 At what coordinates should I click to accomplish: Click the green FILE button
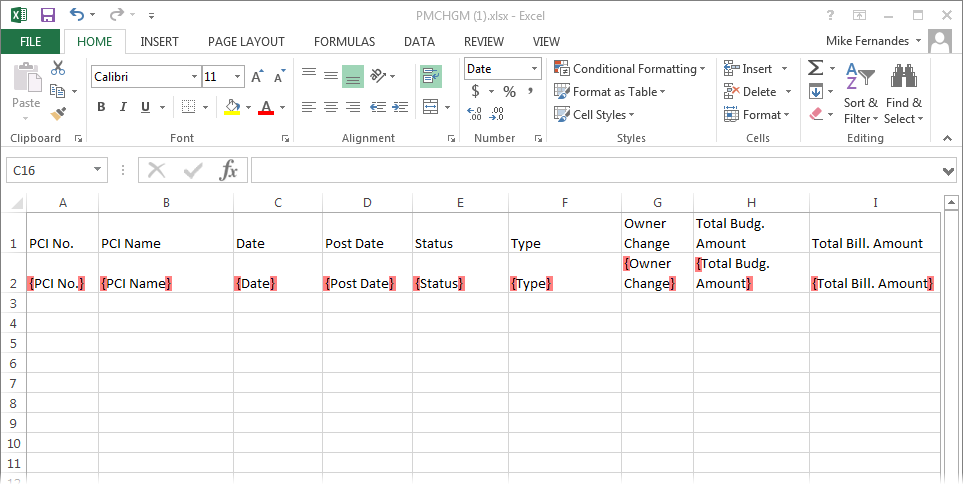tap(31, 42)
